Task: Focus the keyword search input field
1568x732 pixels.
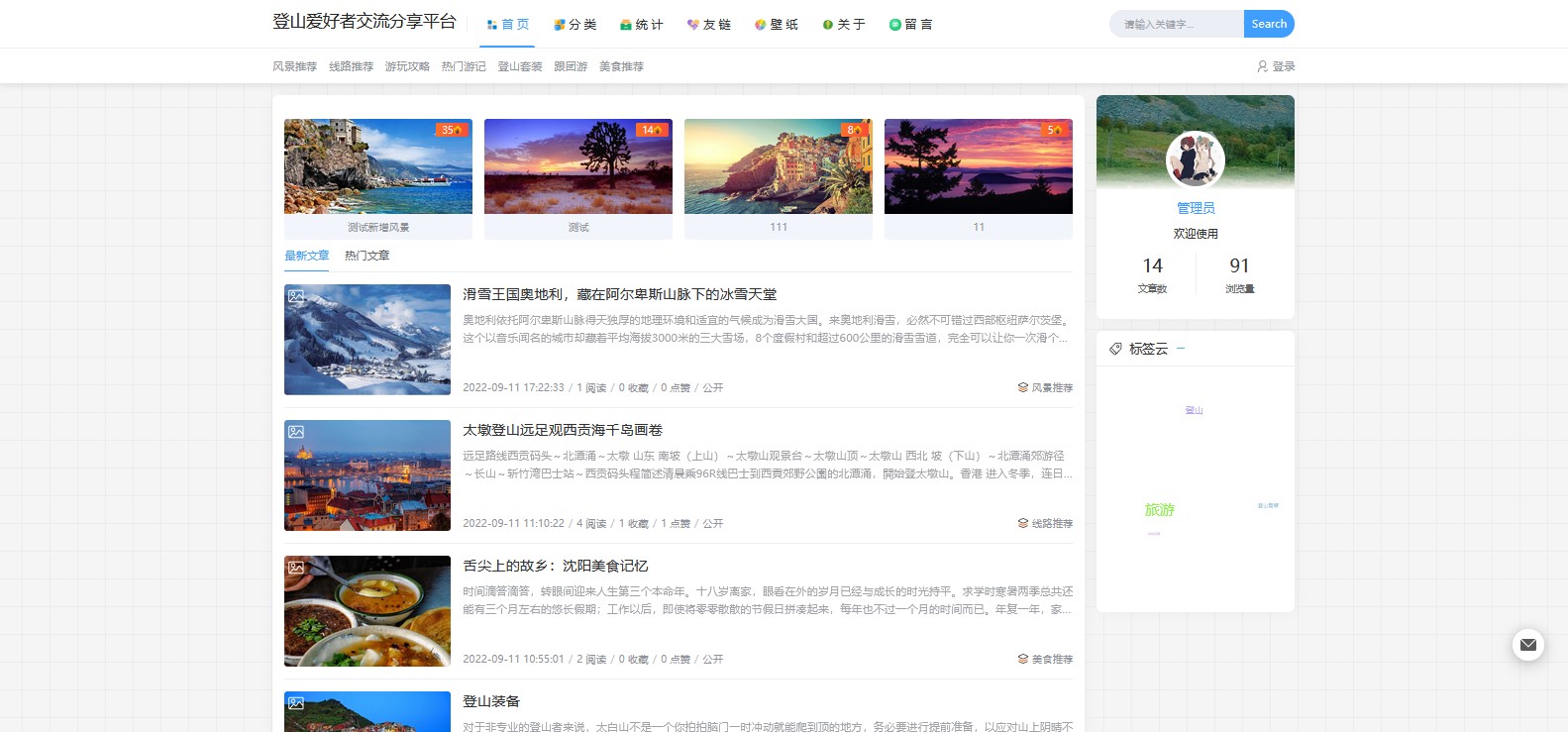Action: pos(1177,24)
